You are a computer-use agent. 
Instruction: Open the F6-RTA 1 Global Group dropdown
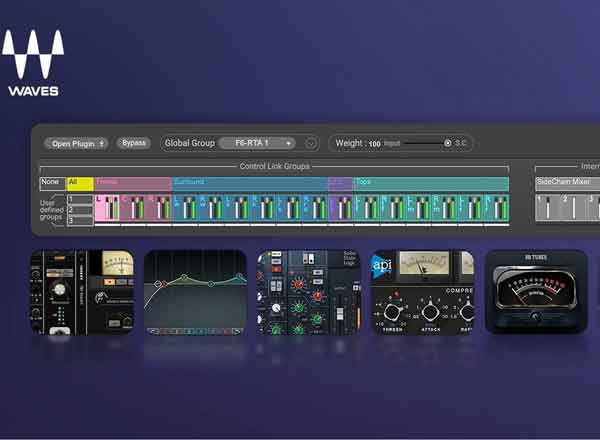257,144
